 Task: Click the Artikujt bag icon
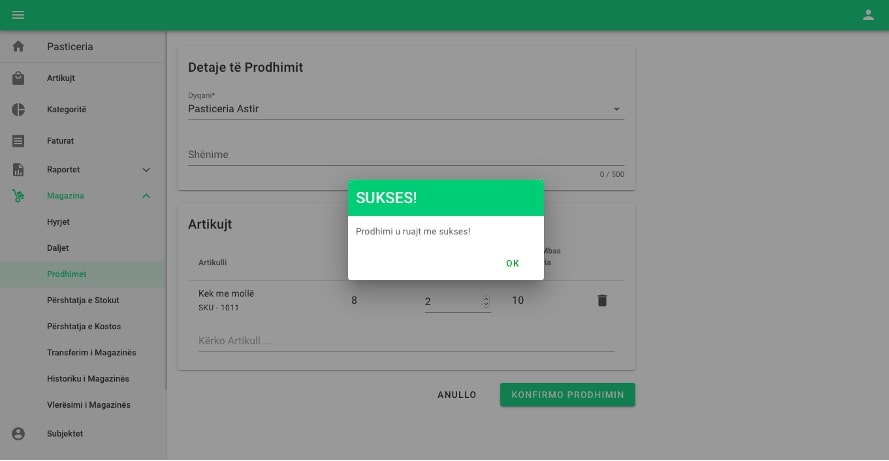click(18, 78)
